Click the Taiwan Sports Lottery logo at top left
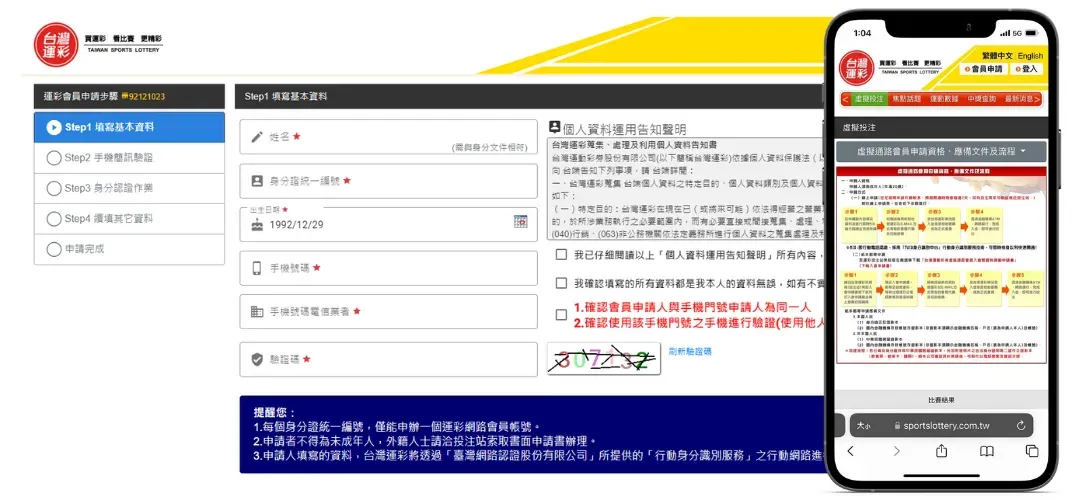 [54, 45]
